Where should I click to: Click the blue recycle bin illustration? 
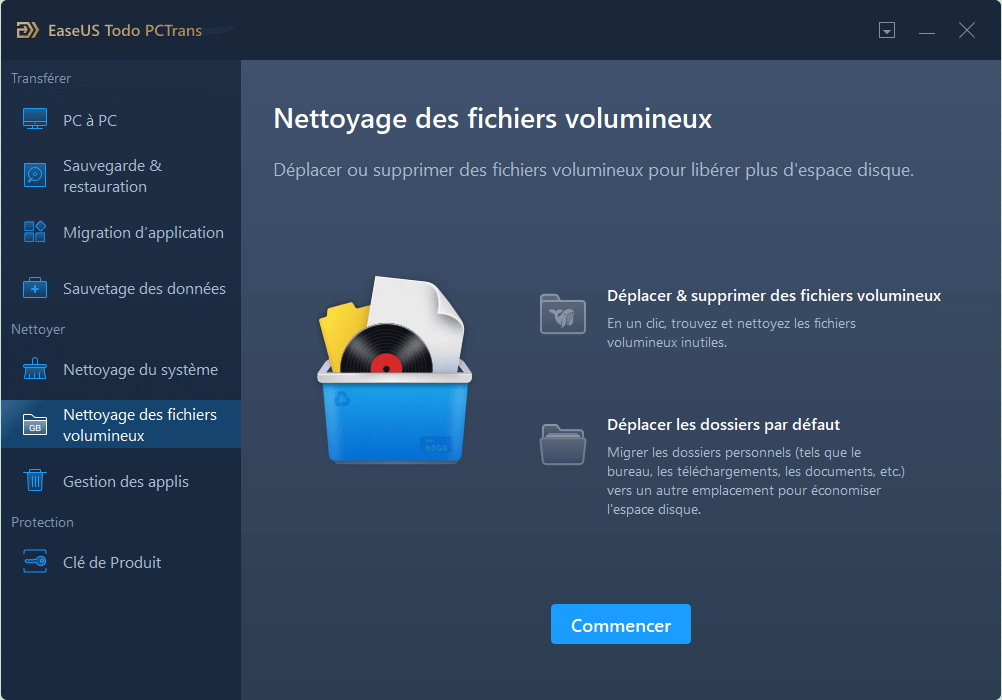click(394, 370)
